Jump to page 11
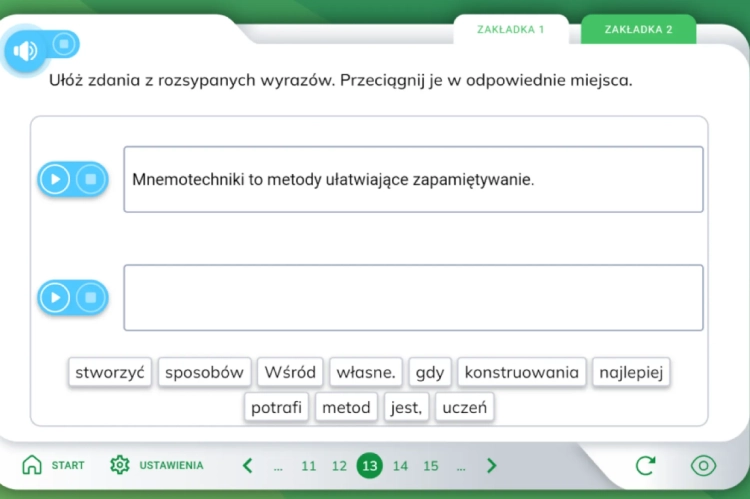The height and width of the screenshot is (499, 750). pyautogui.click(x=309, y=466)
